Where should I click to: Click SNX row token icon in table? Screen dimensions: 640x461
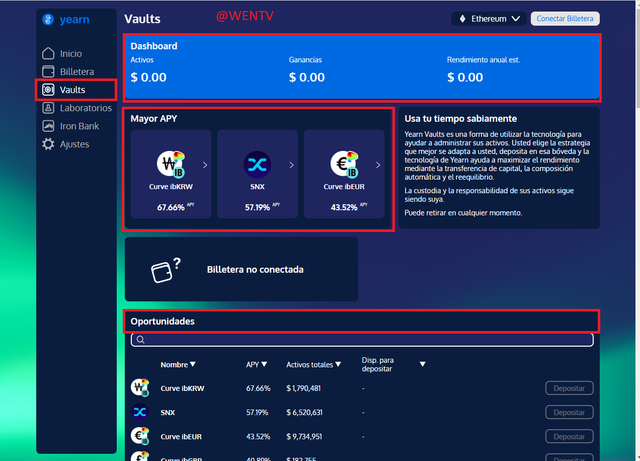click(x=140, y=412)
